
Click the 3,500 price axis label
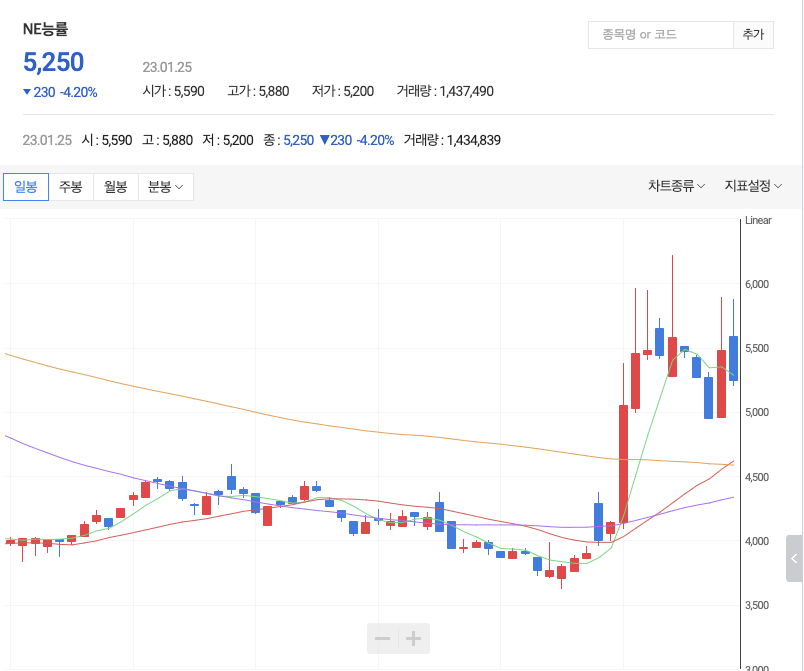757,605
